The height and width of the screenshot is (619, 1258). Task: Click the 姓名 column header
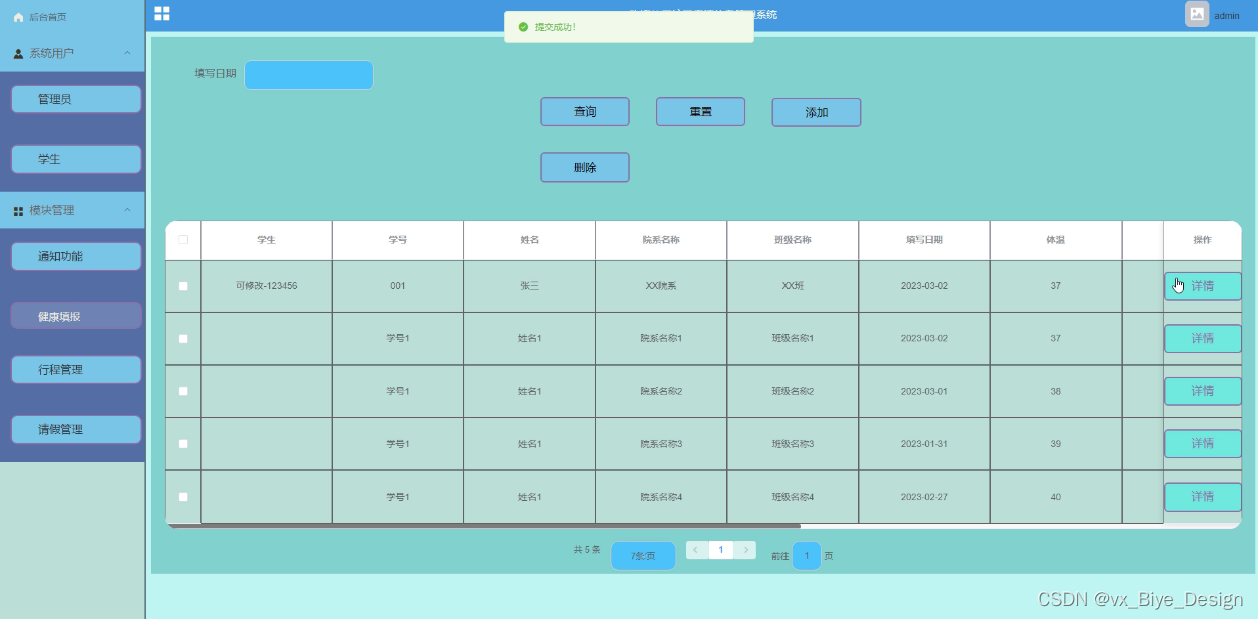coord(530,240)
